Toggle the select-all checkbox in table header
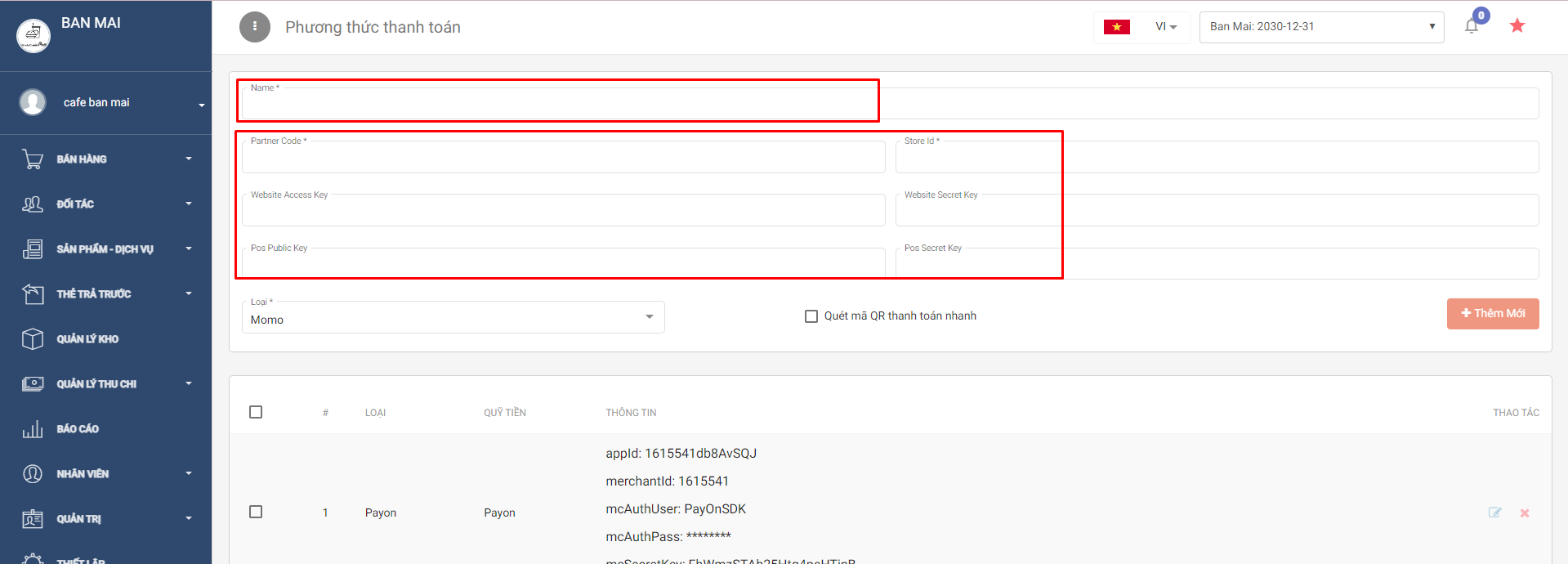The width and height of the screenshot is (1568, 564). [x=256, y=412]
